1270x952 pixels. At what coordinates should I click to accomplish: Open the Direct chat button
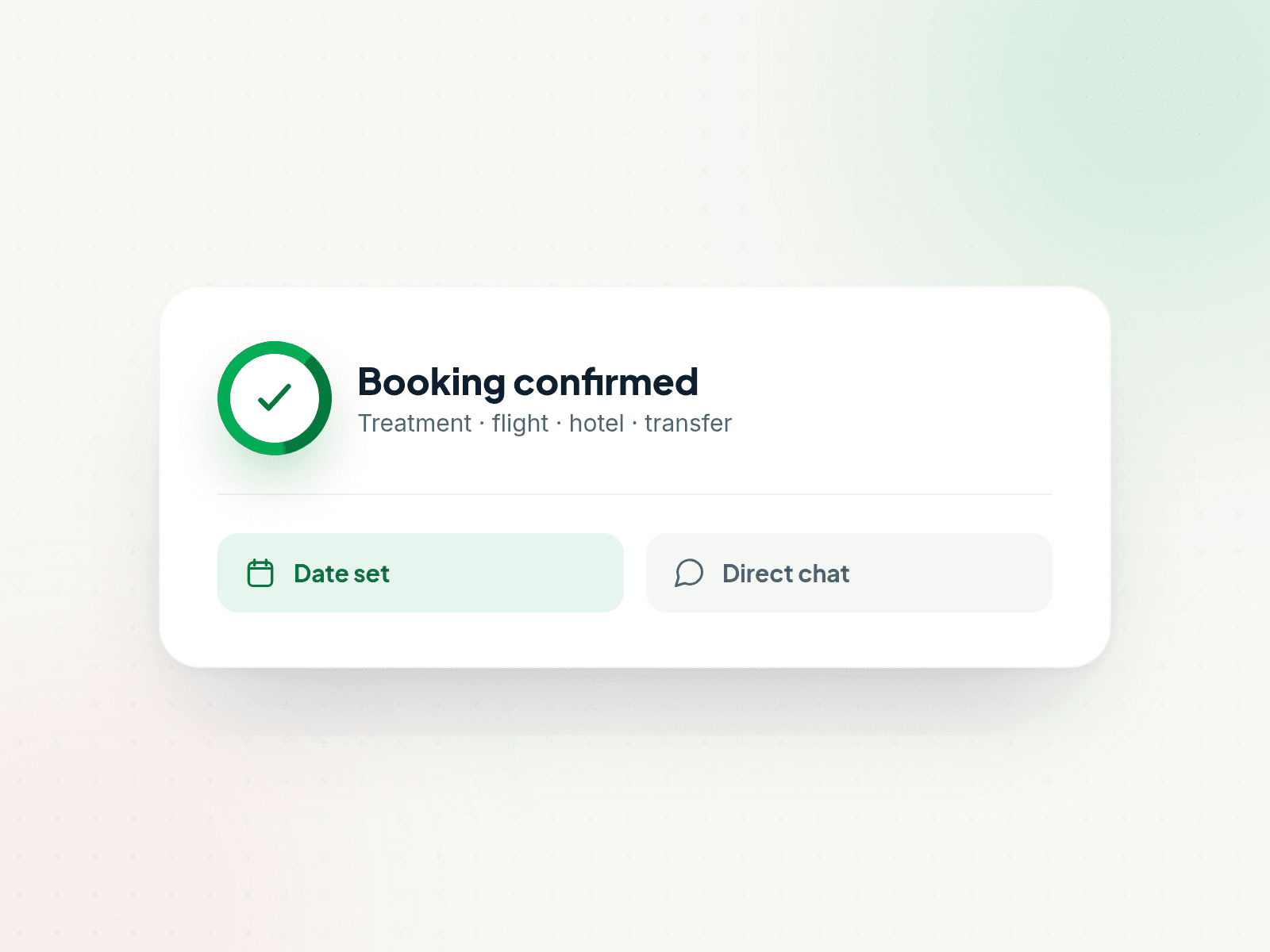(x=849, y=573)
